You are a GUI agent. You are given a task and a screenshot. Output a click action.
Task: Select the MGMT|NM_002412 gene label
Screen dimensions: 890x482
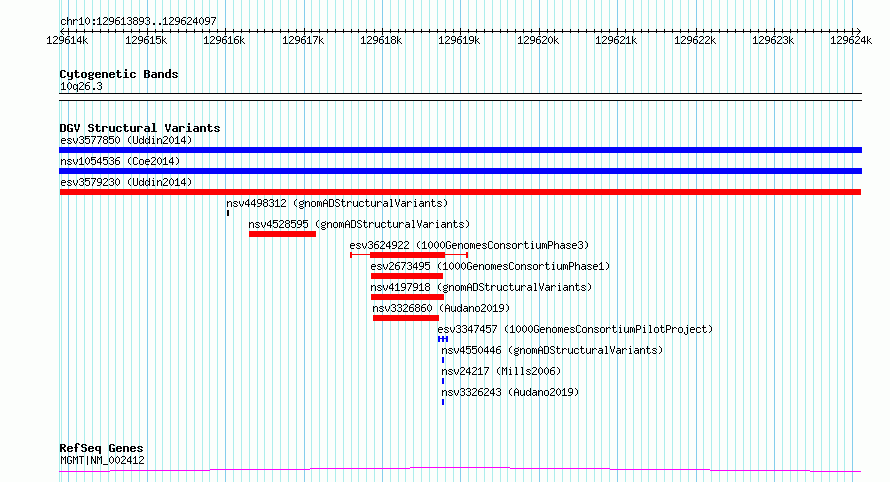click(102, 460)
